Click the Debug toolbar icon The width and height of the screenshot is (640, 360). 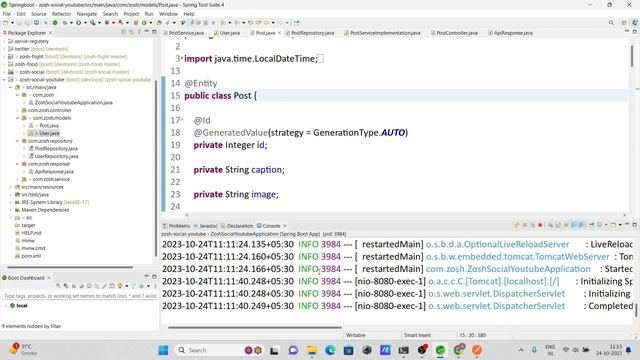click(x=64, y=23)
